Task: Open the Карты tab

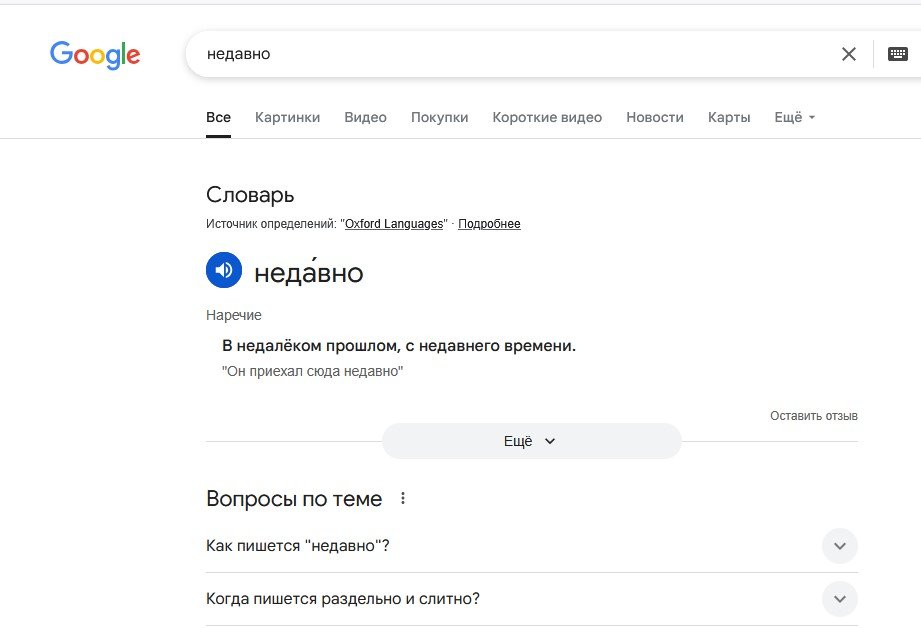Action: pyautogui.click(x=729, y=117)
